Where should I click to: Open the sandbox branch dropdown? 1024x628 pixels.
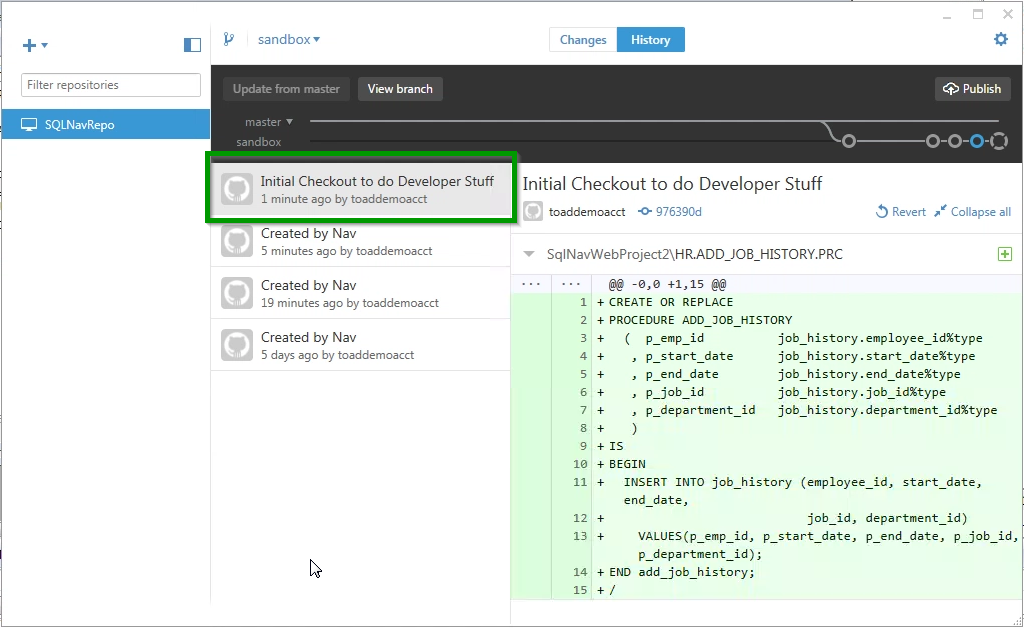click(x=289, y=39)
